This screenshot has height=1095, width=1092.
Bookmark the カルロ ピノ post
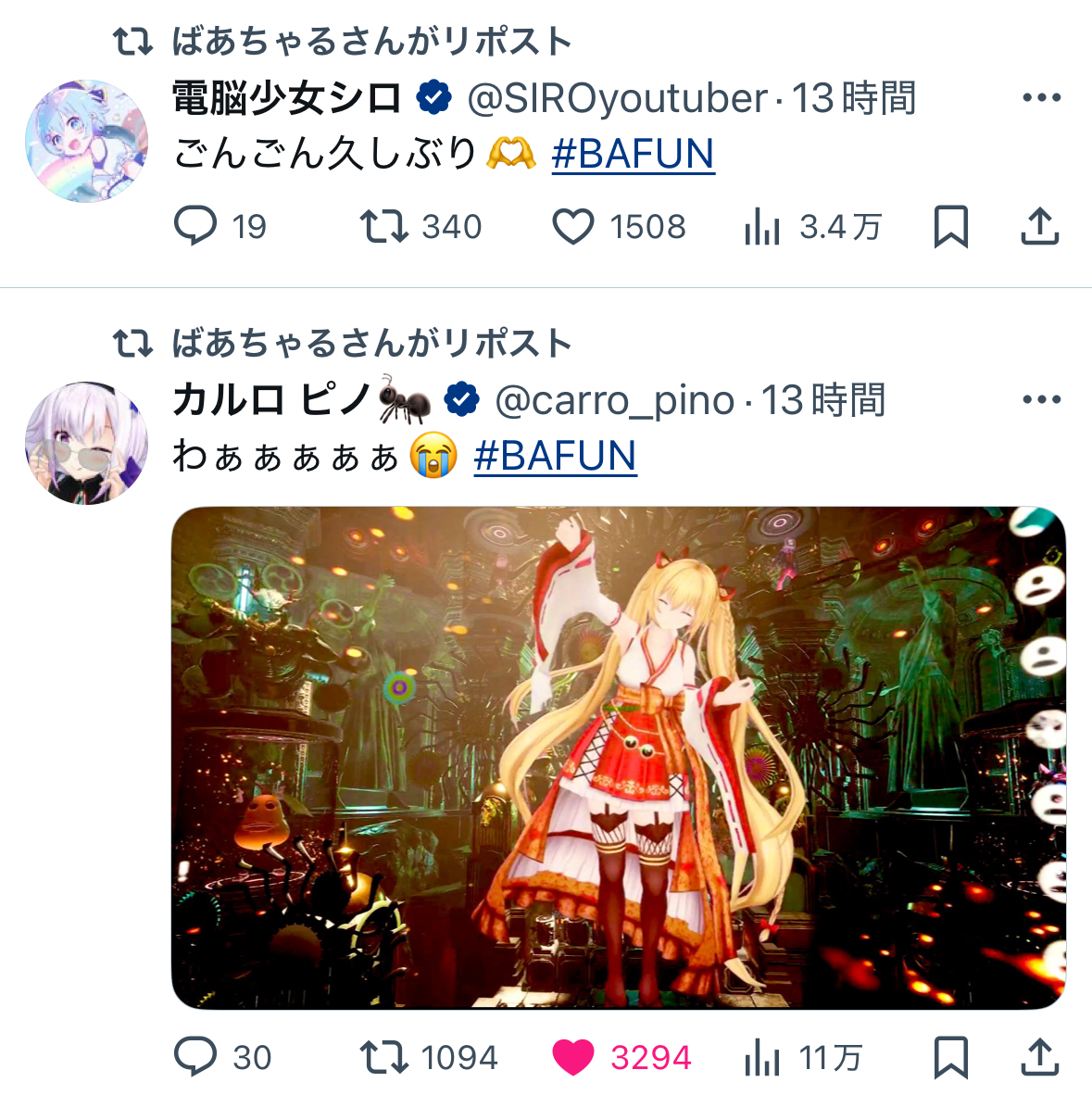[951, 1057]
